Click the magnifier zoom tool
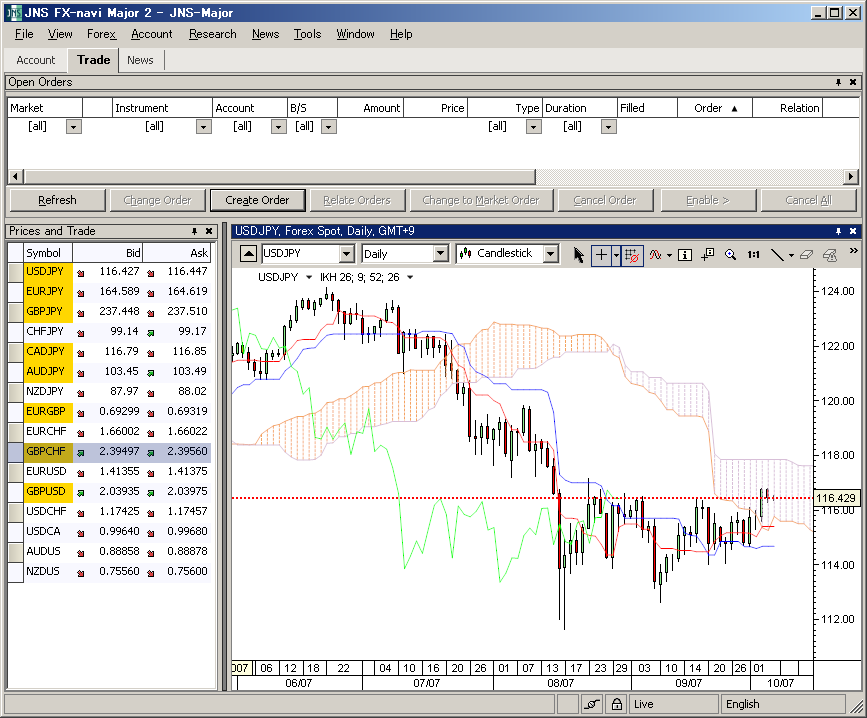The height and width of the screenshot is (718, 867). (x=731, y=255)
